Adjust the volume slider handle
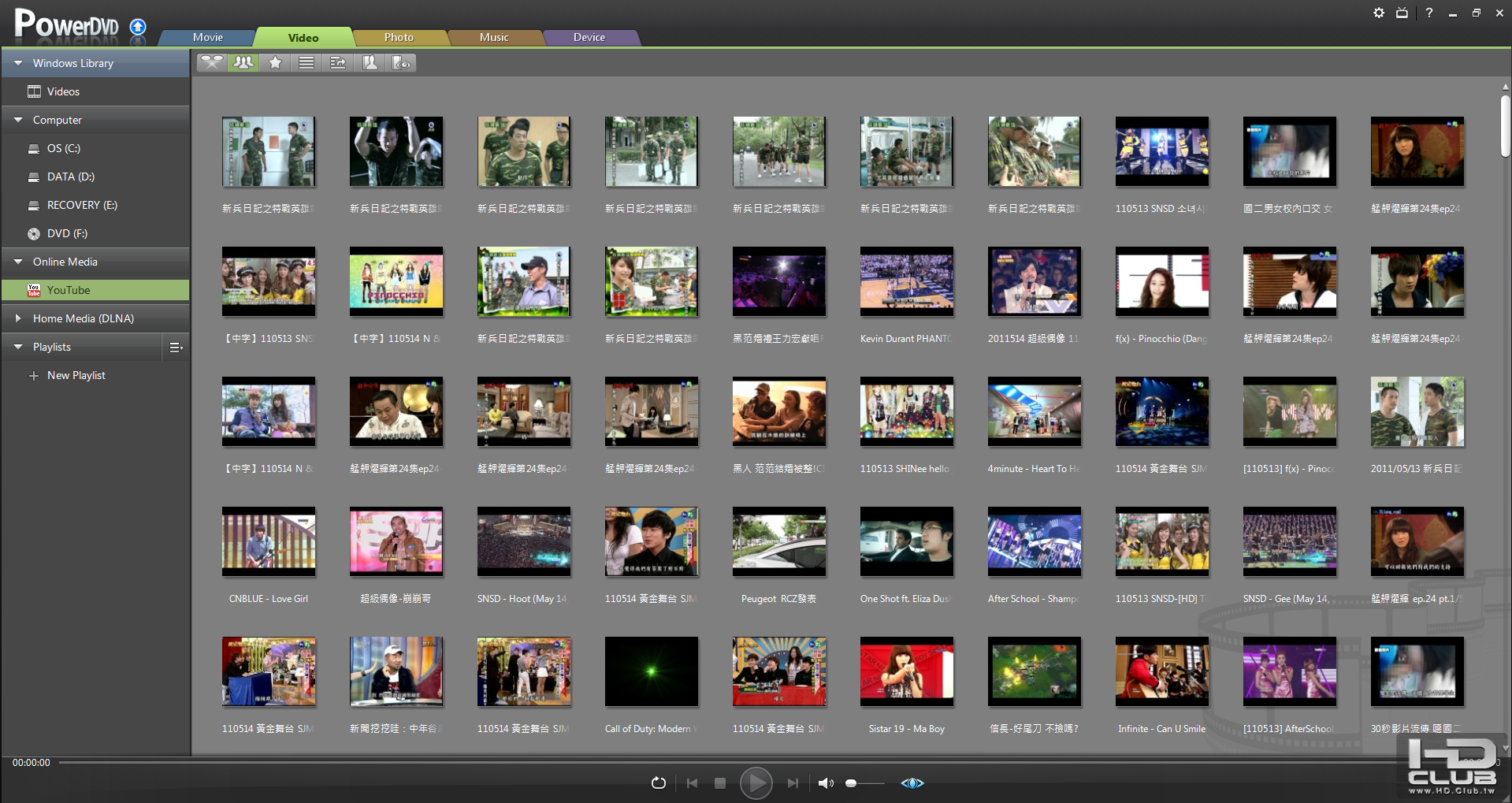The width and height of the screenshot is (1512, 803). coord(851,783)
